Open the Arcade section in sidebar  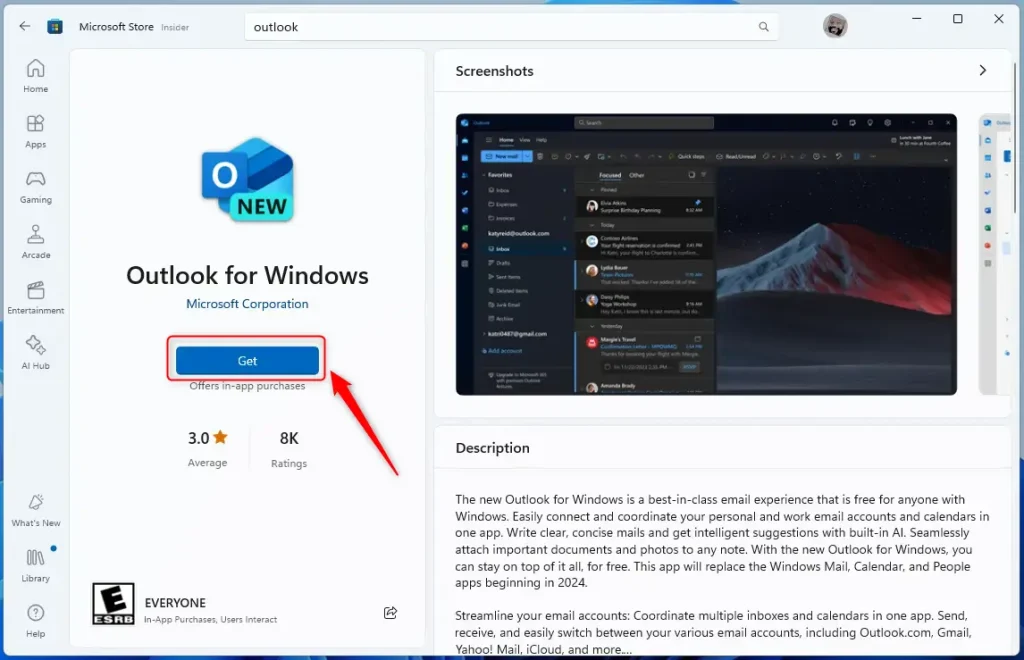click(x=35, y=242)
